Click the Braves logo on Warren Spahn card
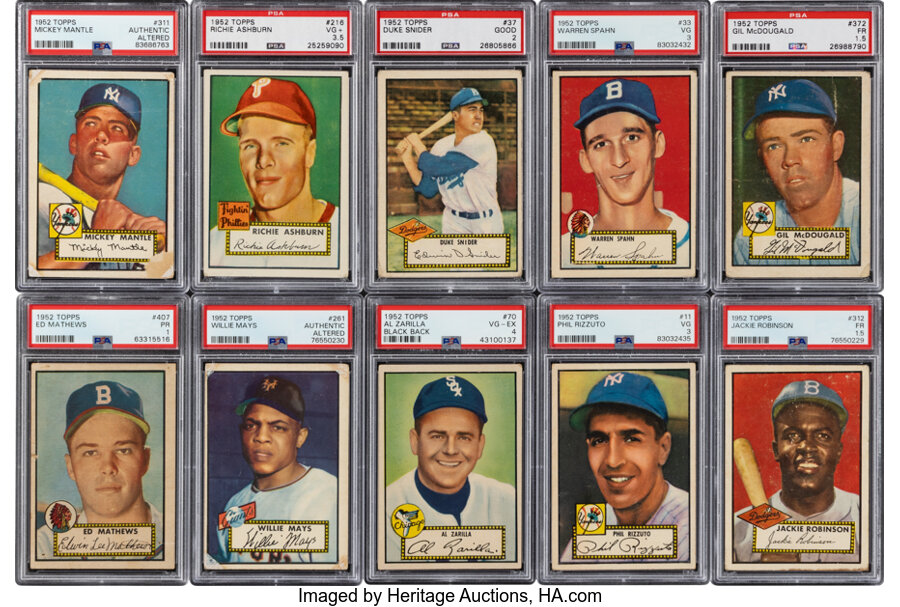 (580, 223)
